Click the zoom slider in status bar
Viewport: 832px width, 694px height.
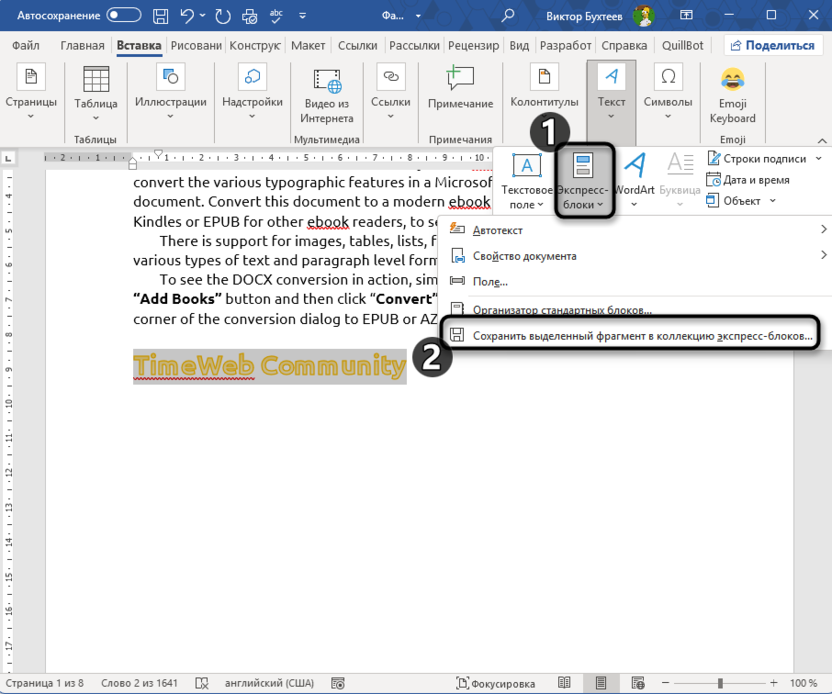[x=722, y=682]
